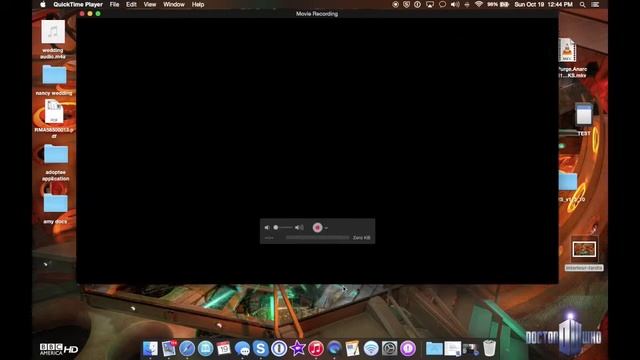640x360 pixels.
Task: Open the QuickTime Player application menu
Action: point(78,4)
